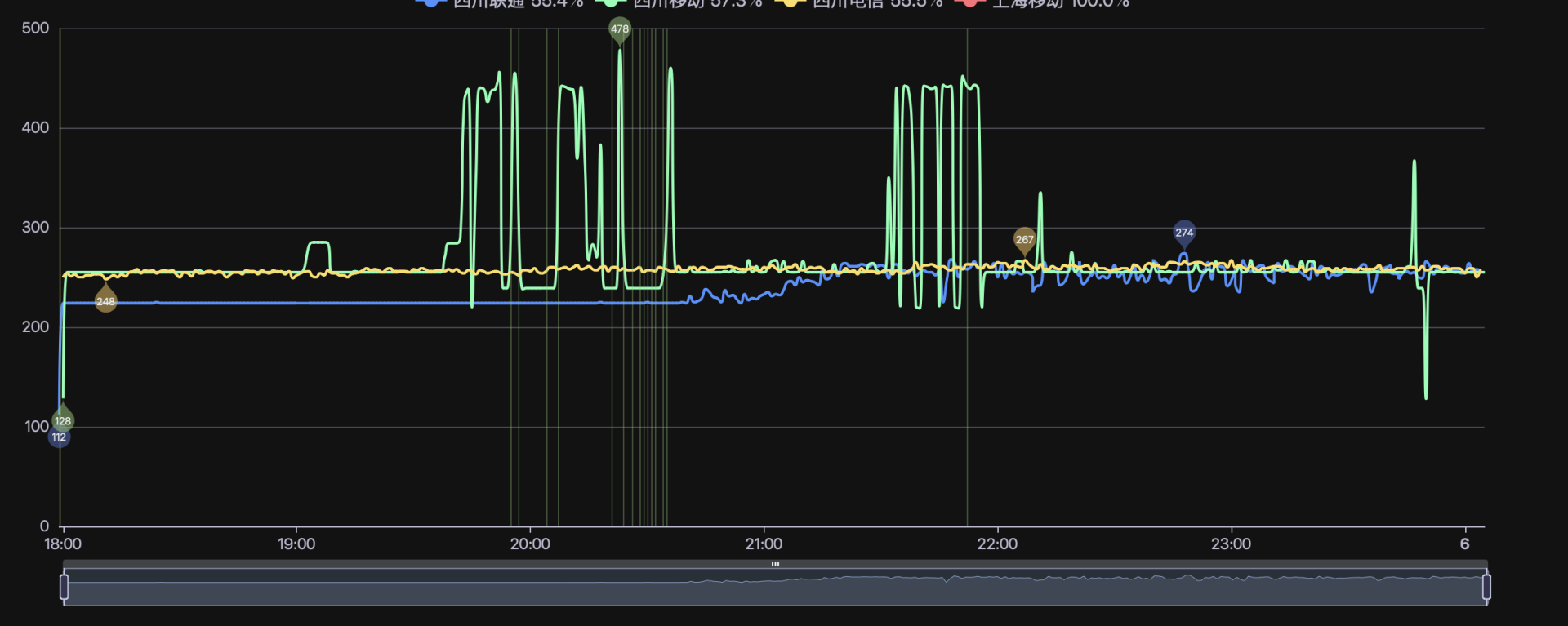This screenshot has height=626, width=1568.
Task: Click the 20:00 x-axis time label
Action: pos(530,544)
